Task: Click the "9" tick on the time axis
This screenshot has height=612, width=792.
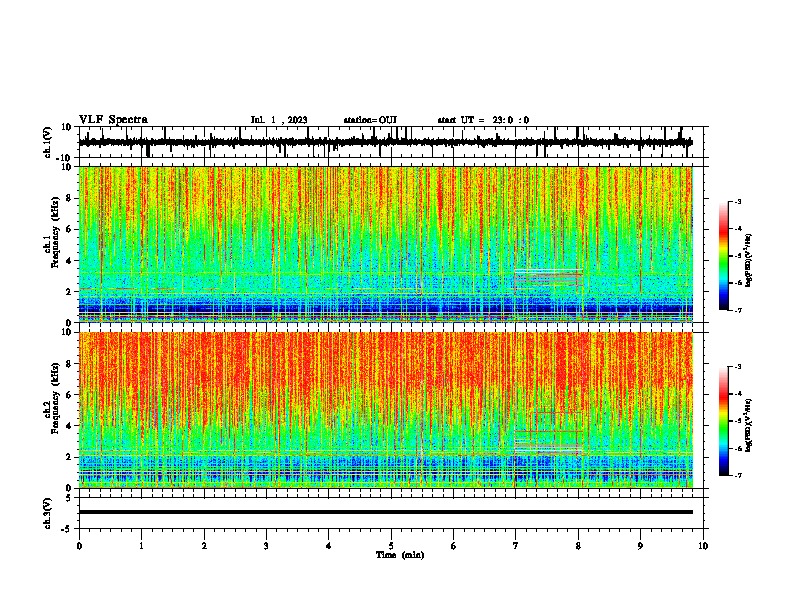Action: [640, 546]
